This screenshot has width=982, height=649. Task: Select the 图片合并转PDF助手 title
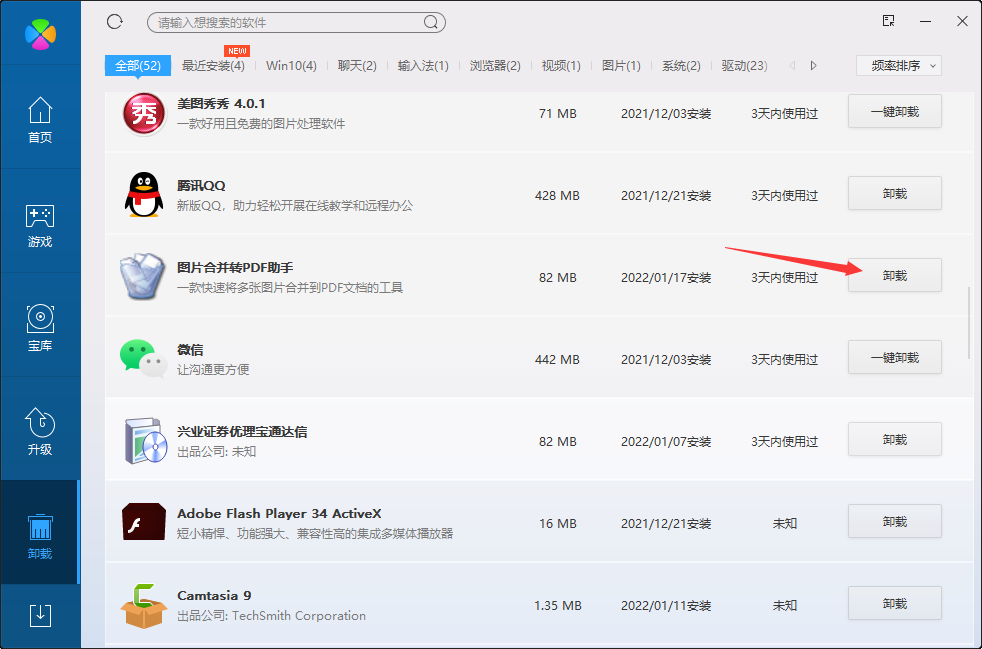pos(235,267)
